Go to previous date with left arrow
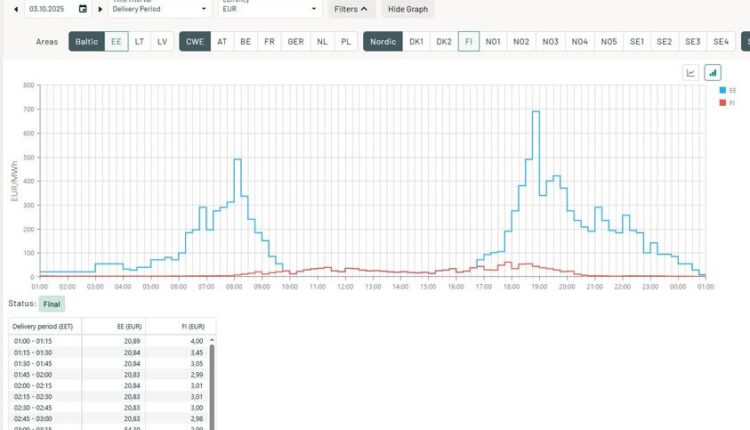This screenshot has height=430, width=750. coord(17,9)
